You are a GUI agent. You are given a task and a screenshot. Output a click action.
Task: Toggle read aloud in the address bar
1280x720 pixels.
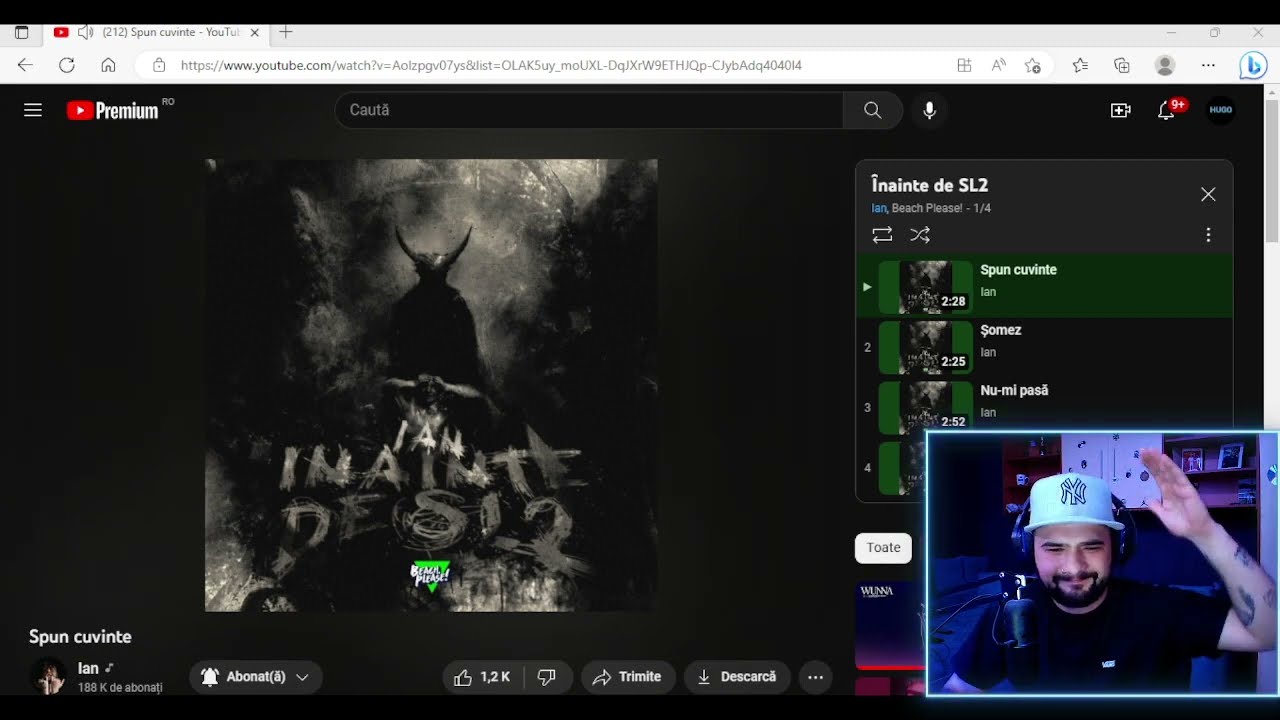[998, 65]
